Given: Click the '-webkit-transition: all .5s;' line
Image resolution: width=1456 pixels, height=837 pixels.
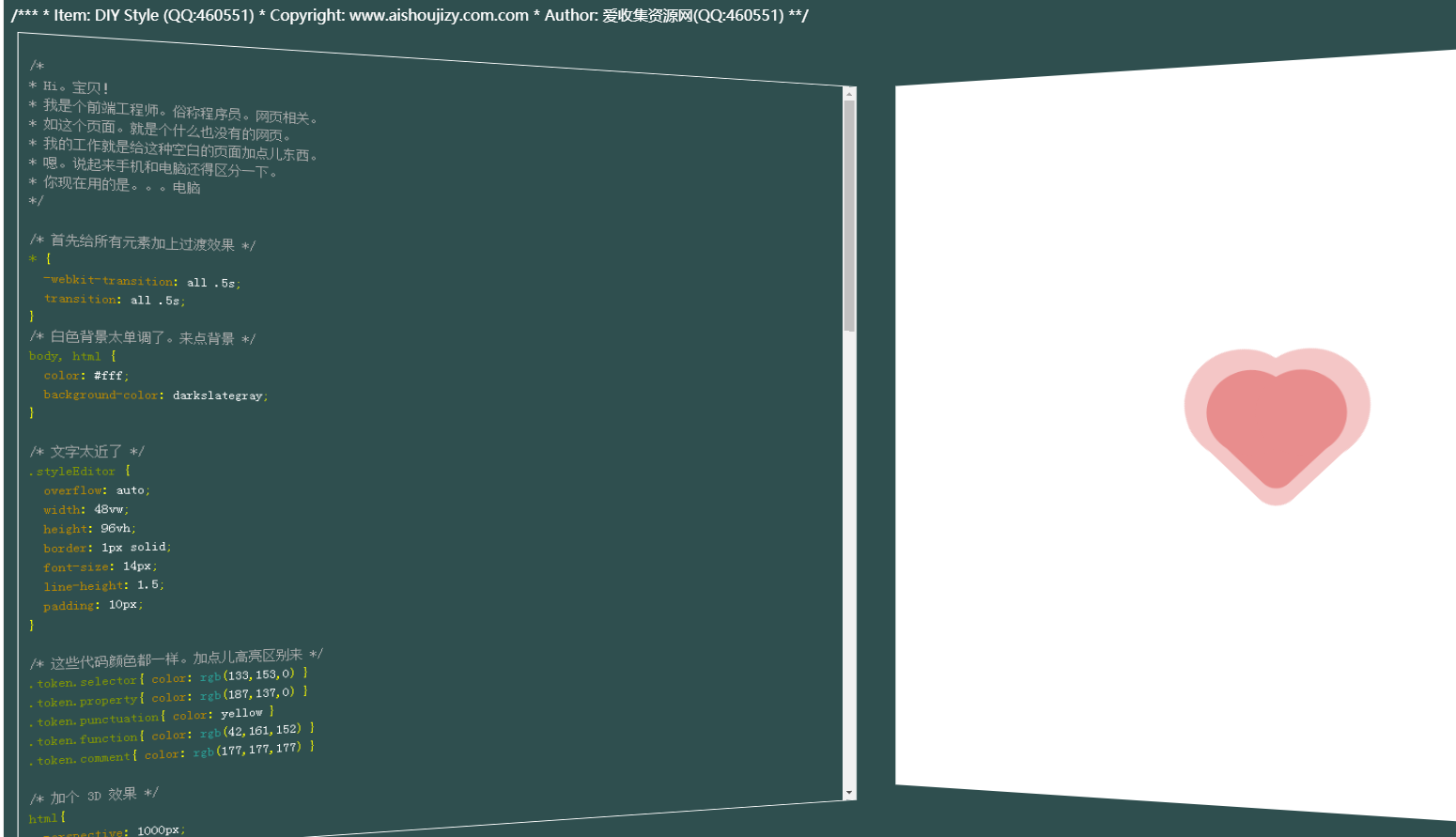Looking at the screenshot, I should point(142,281).
